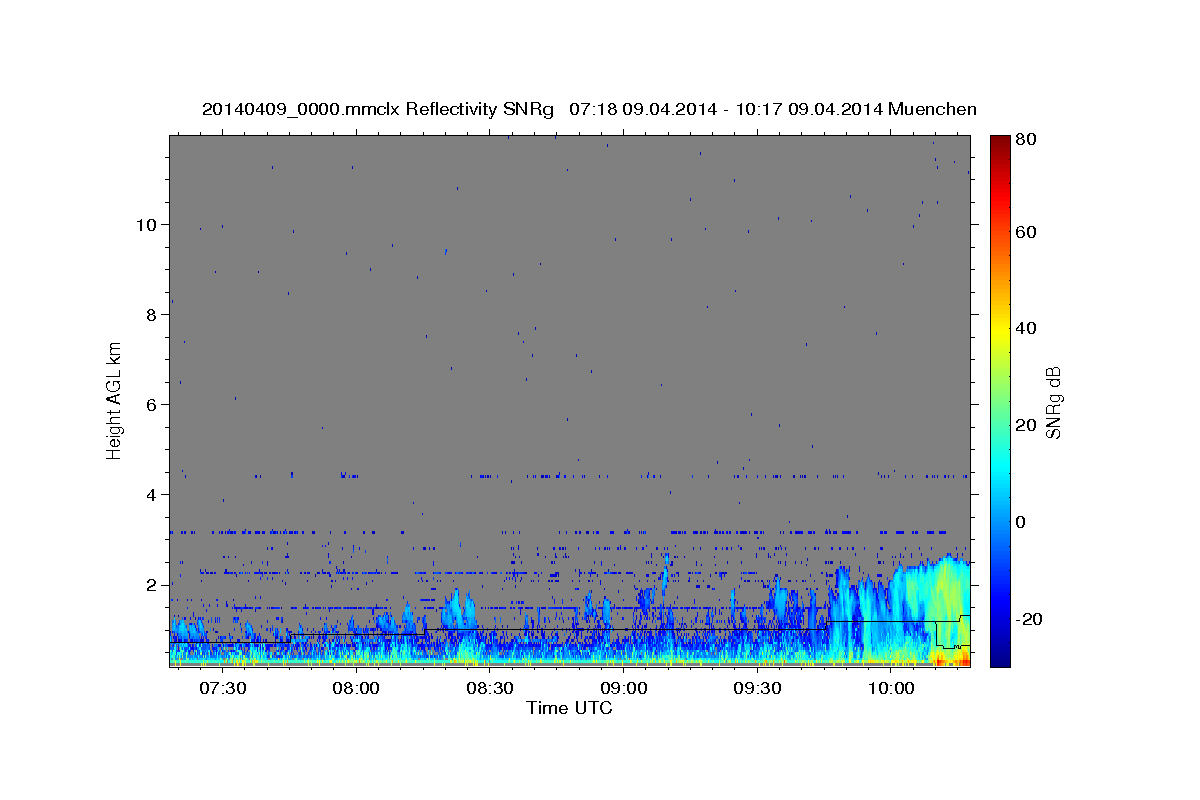
Task: Click the colorbar value 20
Action: pos(1025,425)
